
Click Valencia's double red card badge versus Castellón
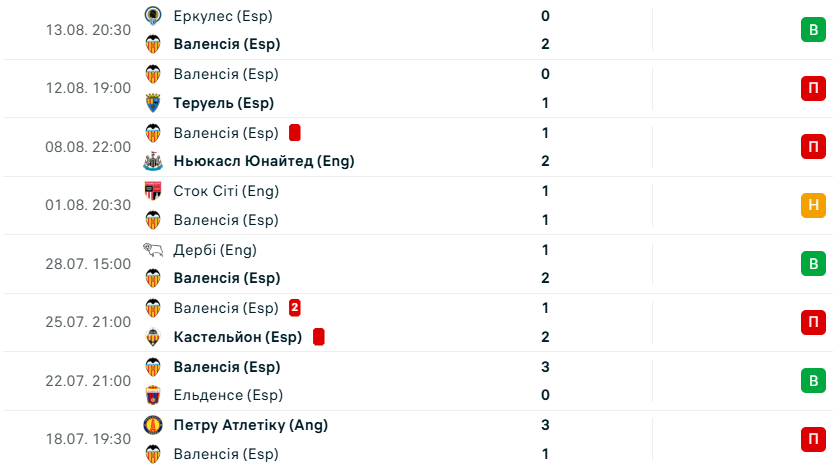(x=294, y=308)
